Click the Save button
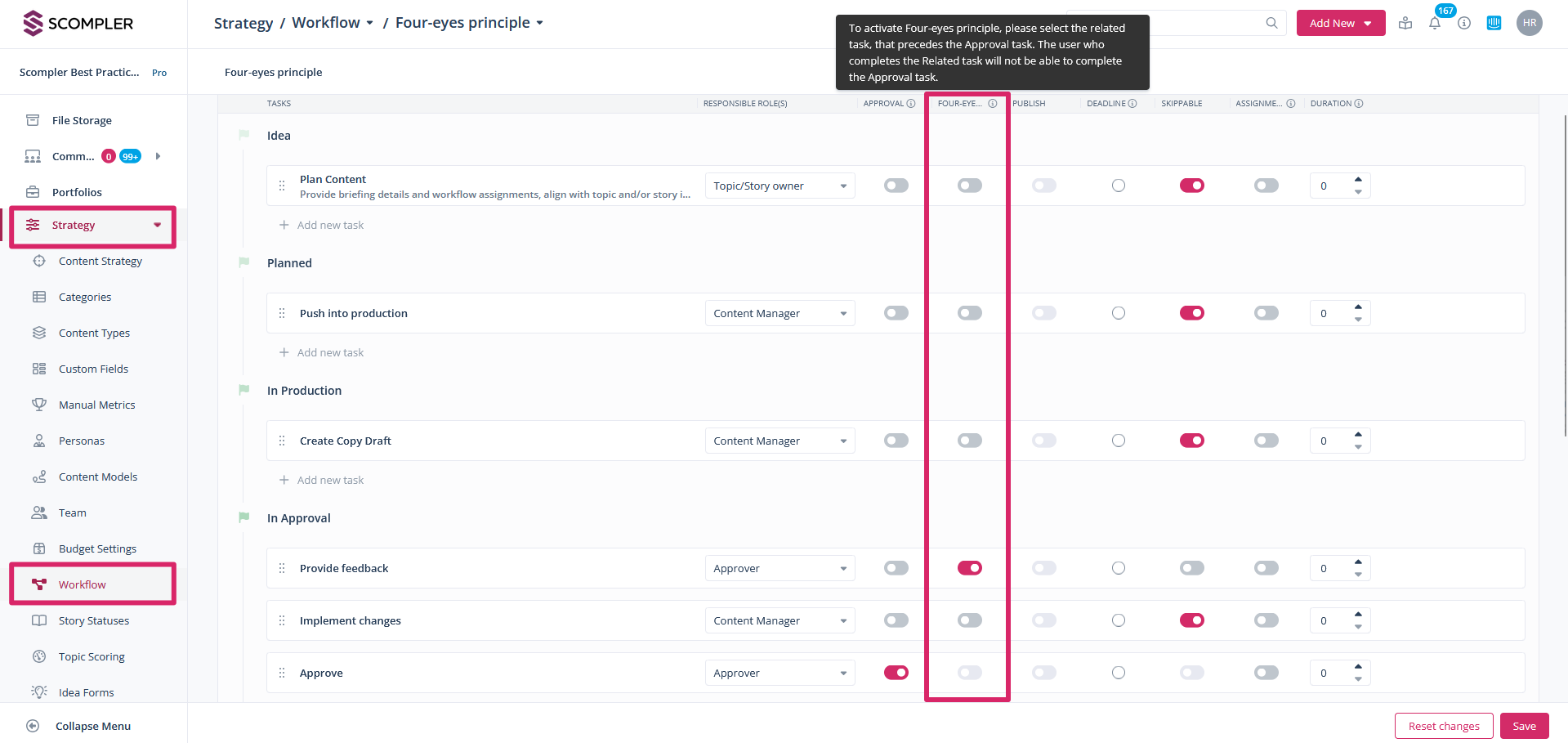Image resolution: width=1568 pixels, height=743 pixels. click(x=1524, y=726)
